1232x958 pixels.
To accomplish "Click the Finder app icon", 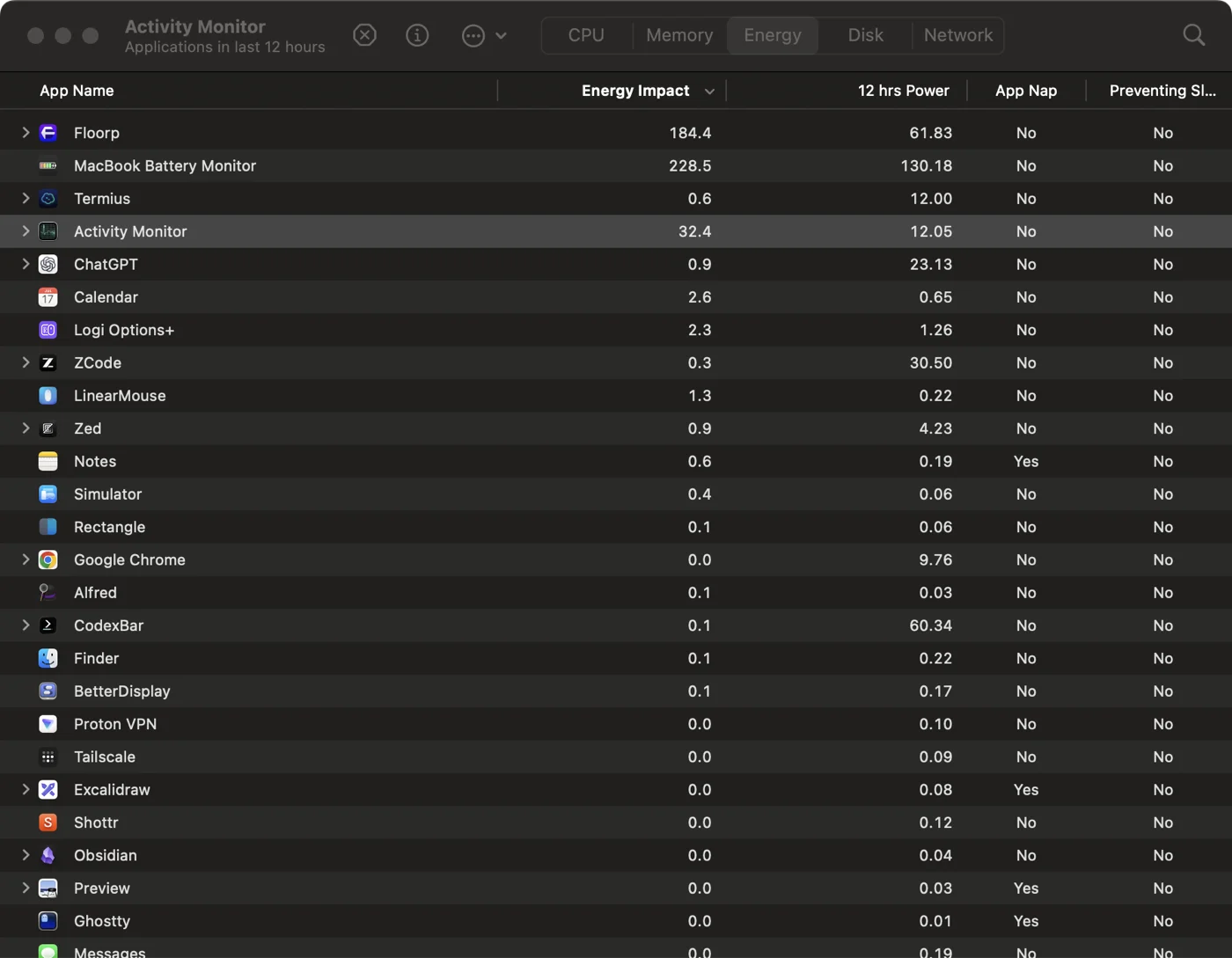I will coord(48,658).
